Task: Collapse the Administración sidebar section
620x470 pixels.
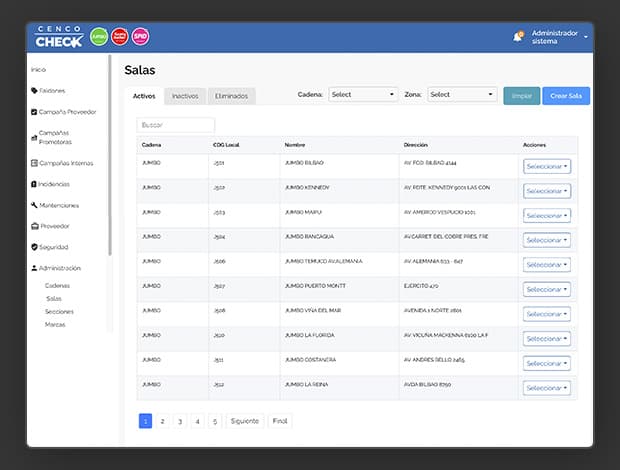Action: coord(59,268)
